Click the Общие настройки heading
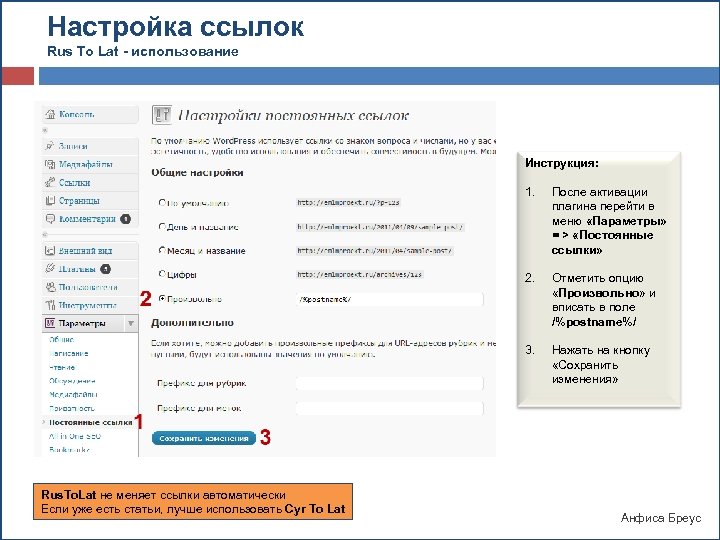This screenshot has height=540, width=720. coord(197,173)
